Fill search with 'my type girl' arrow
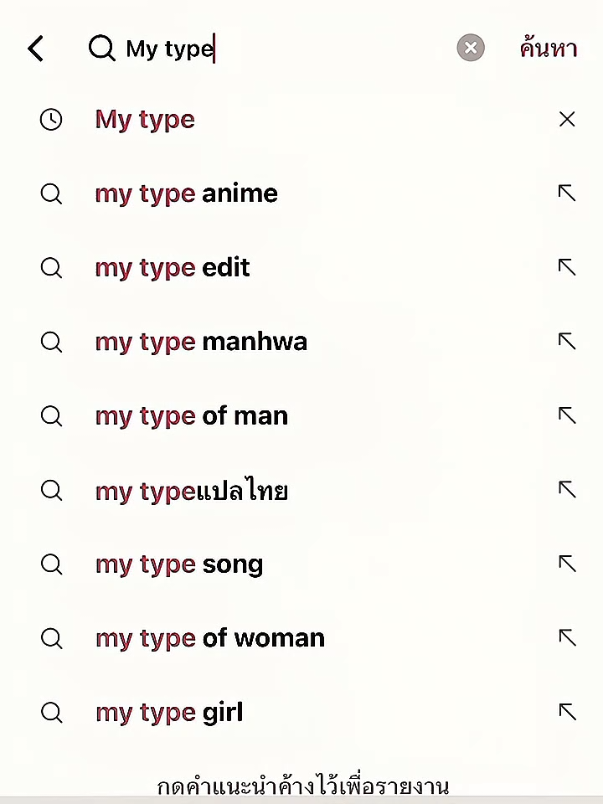 click(x=567, y=712)
